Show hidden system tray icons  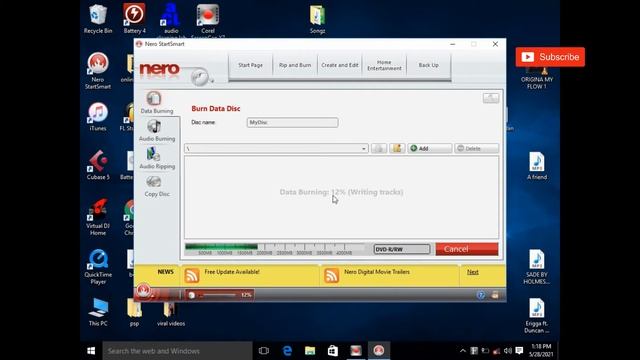(462, 351)
